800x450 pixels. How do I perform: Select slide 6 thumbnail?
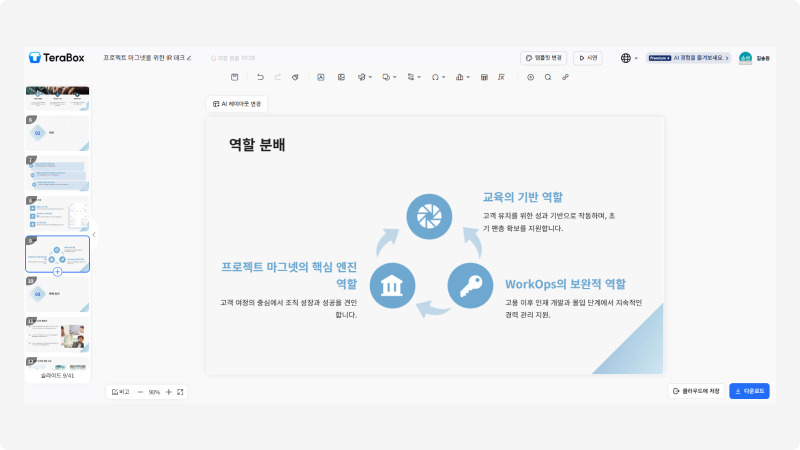pos(57,133)
